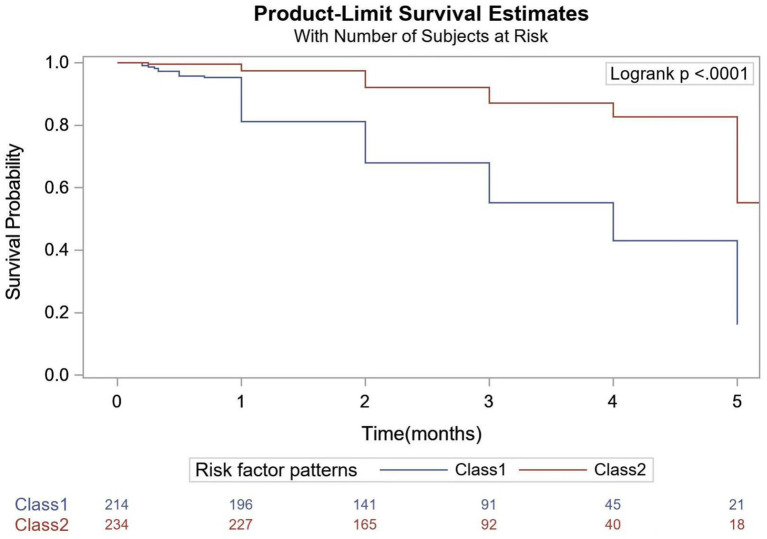This screenshot has height=539, width=767.
Task: Click the Class2 at-risk value 92
Action: pos(489,525)
